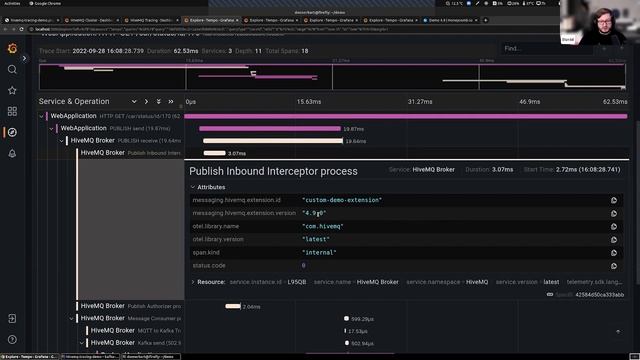The image size is (640, 360).
Task: Click the scroll-to-top arrow button
Action: click(x=618, y=331)
